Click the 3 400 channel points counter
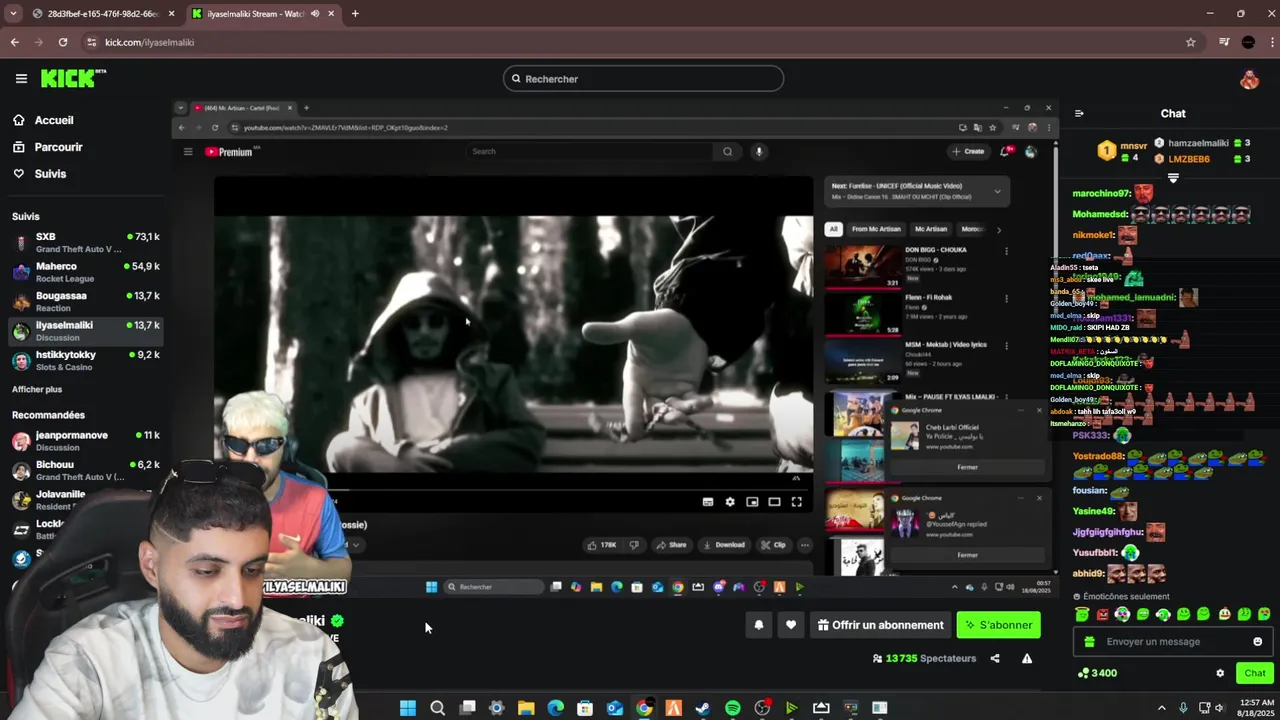 [x=1097, y=673]
